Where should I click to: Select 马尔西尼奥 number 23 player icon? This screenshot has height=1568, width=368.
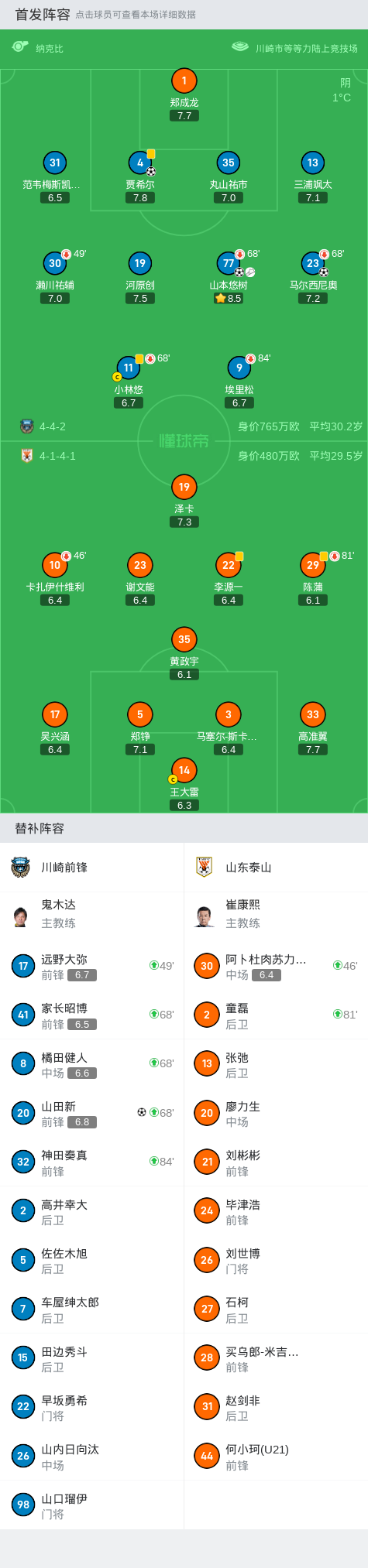point(313,263)
